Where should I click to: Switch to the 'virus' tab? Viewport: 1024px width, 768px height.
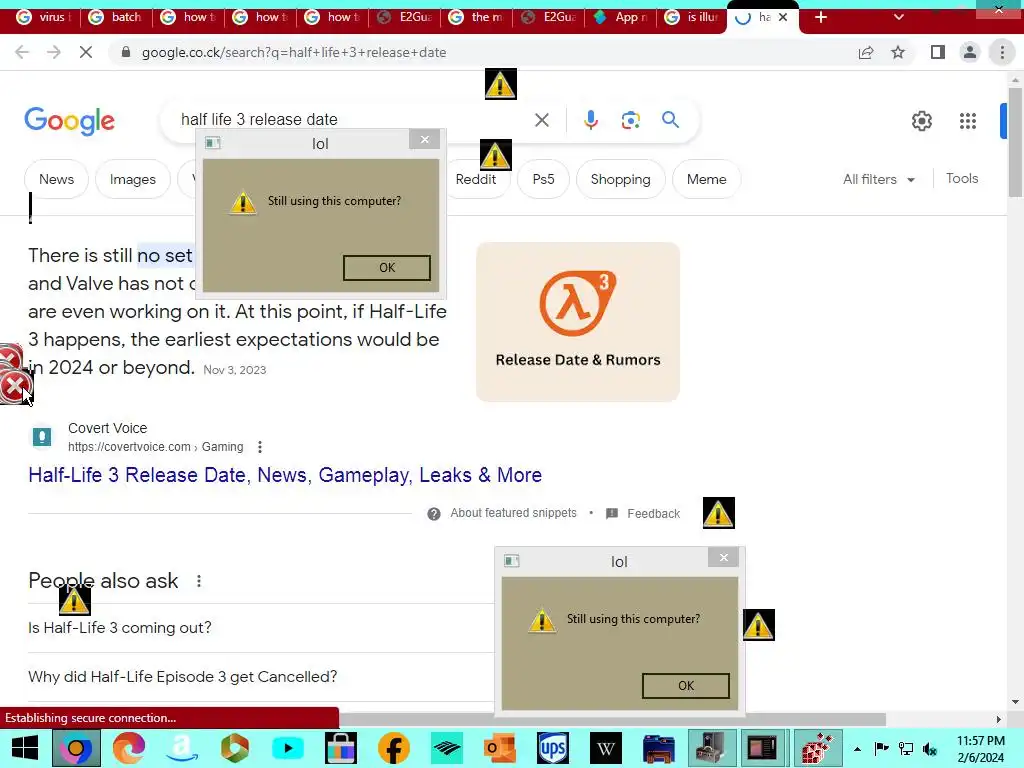click(x=43, y=17)
